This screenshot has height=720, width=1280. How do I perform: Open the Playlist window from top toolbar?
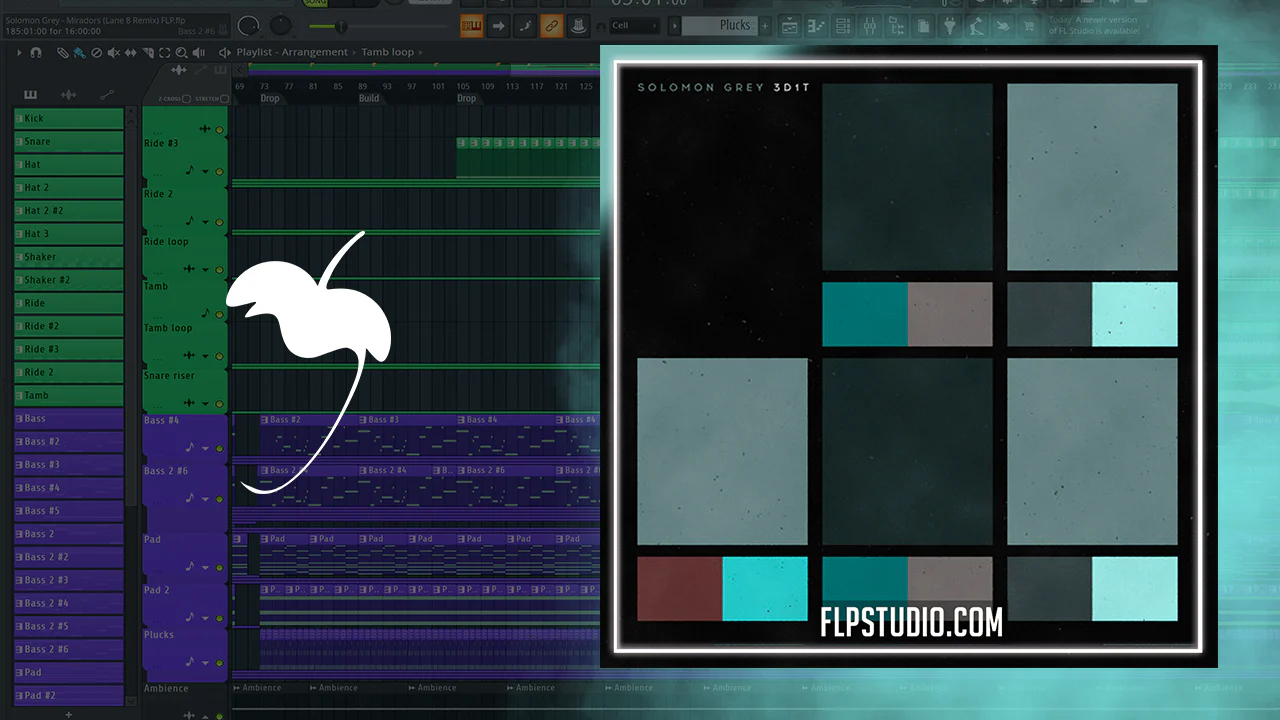[x=790, y=26]
